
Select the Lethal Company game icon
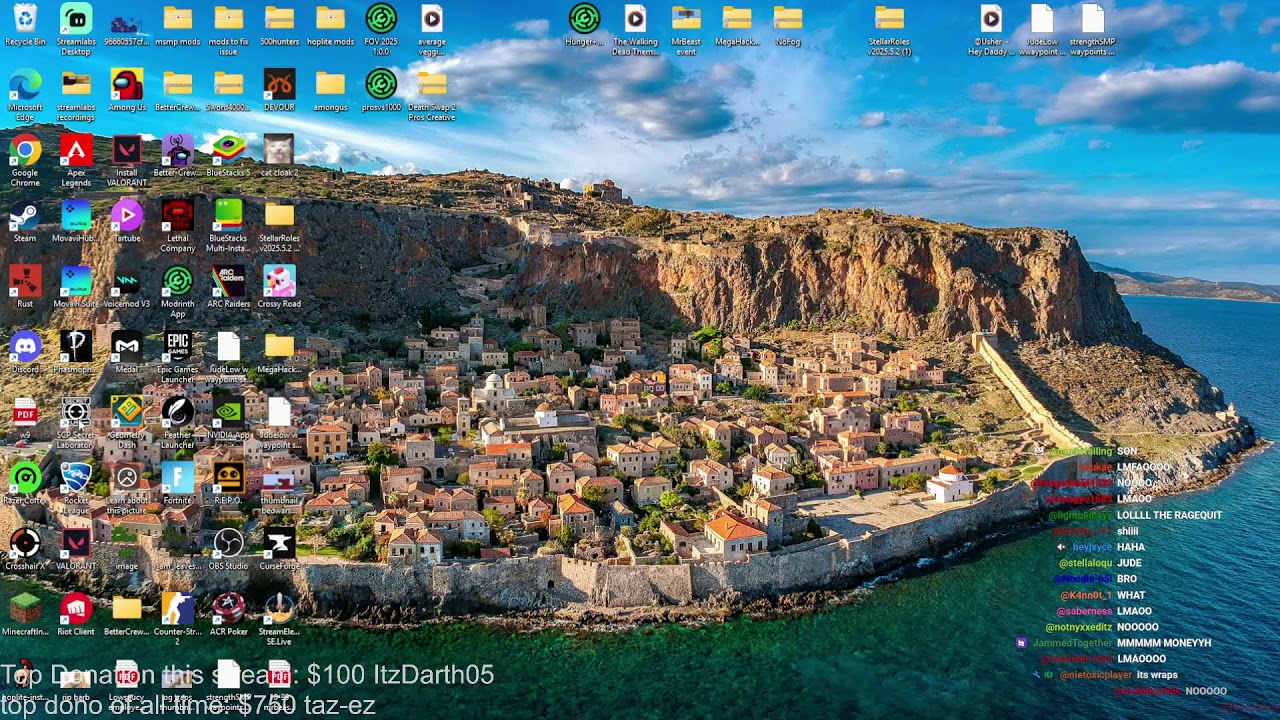(x=178, y=215)
